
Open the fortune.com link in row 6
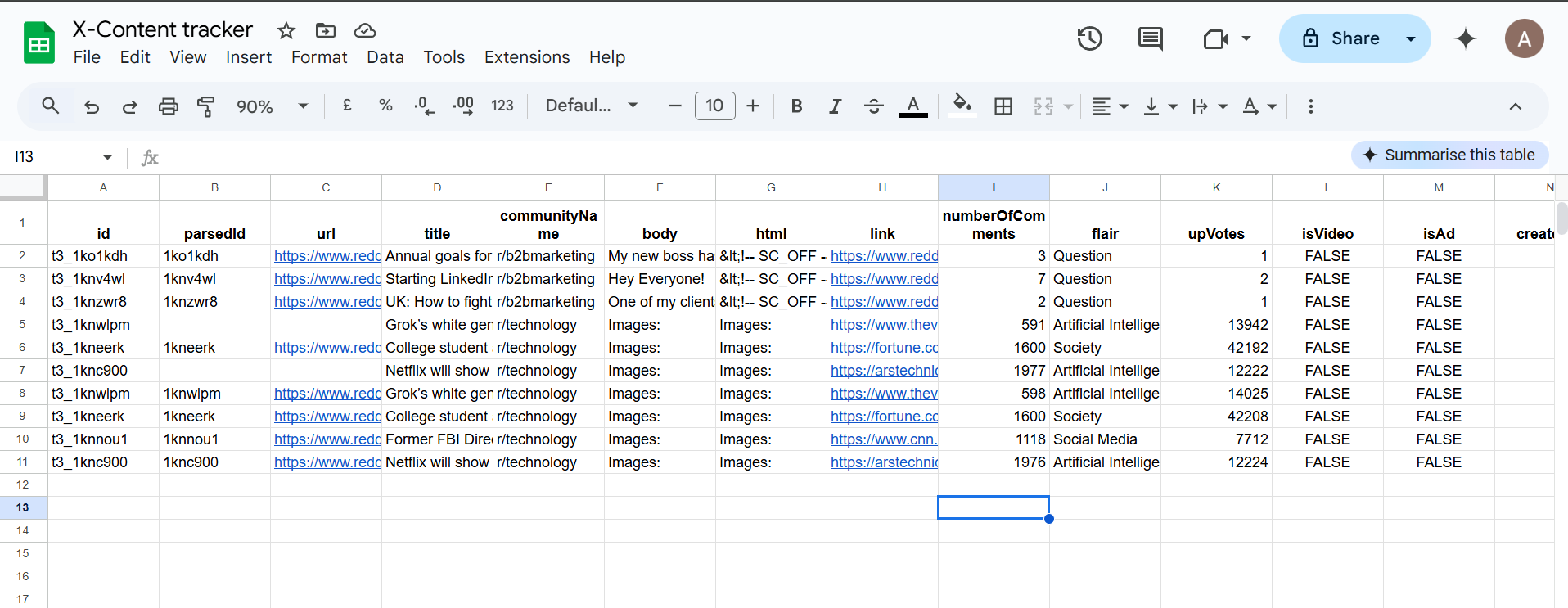884,348
